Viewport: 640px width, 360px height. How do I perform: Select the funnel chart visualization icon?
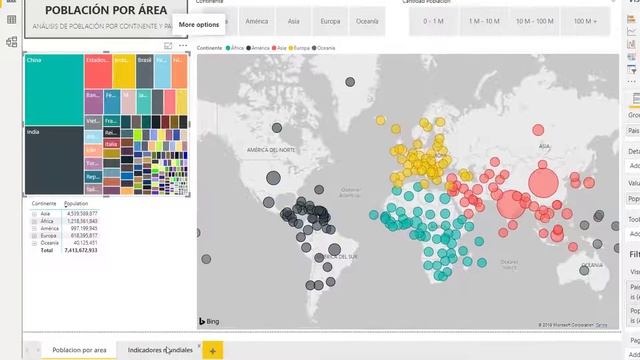[632, 70]
